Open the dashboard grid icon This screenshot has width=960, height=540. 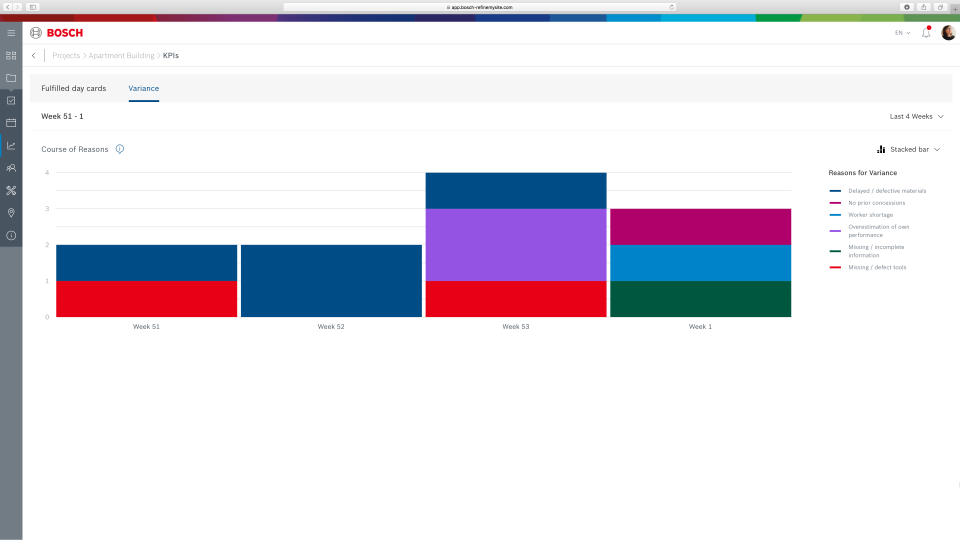click(x=11, y=56)
